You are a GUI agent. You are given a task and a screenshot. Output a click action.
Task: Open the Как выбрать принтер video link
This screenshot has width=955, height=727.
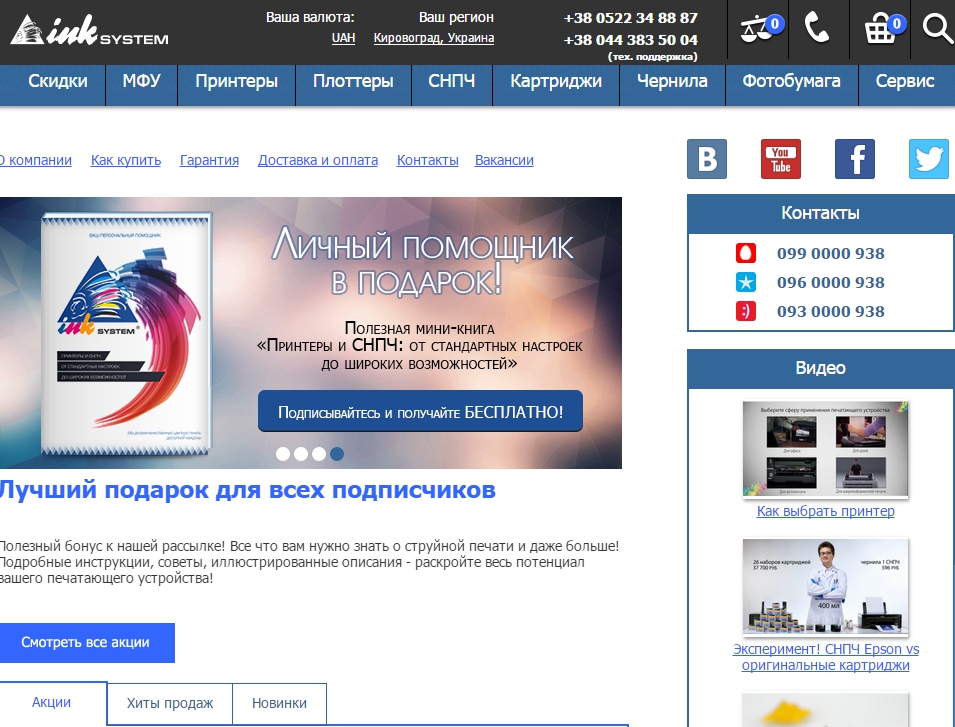[825, 511]
